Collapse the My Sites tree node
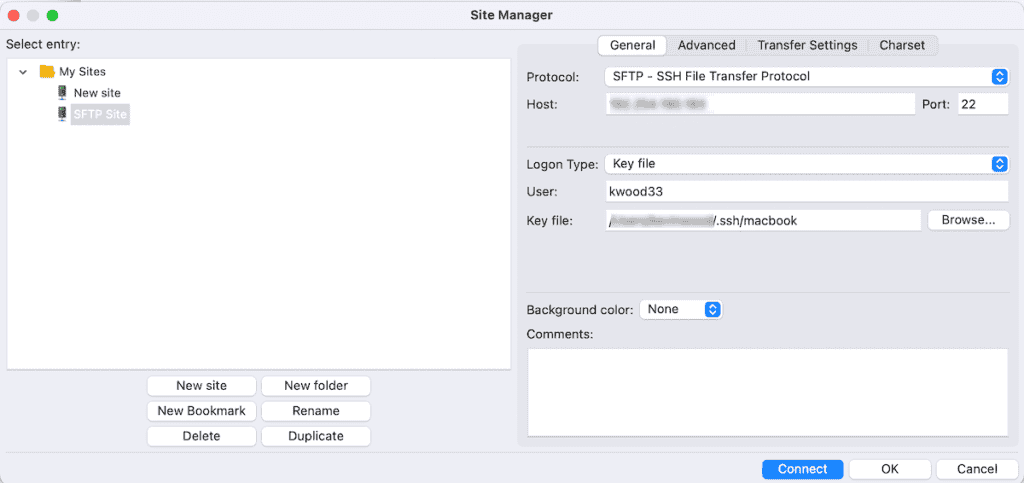Image resolution: width=1024 pixels, height=483 pixels. pos(24,72)
